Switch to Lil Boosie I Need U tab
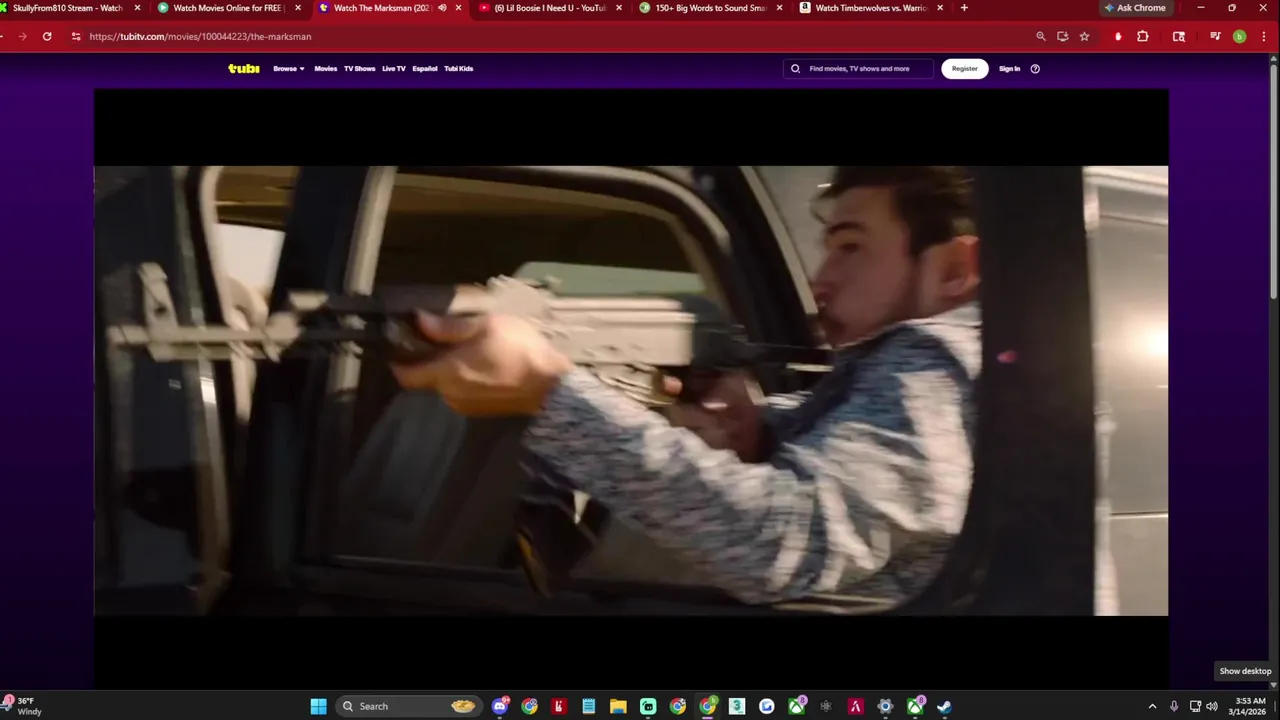The width and height of the screenshot is (1280, 720). [x=549, y=8]
